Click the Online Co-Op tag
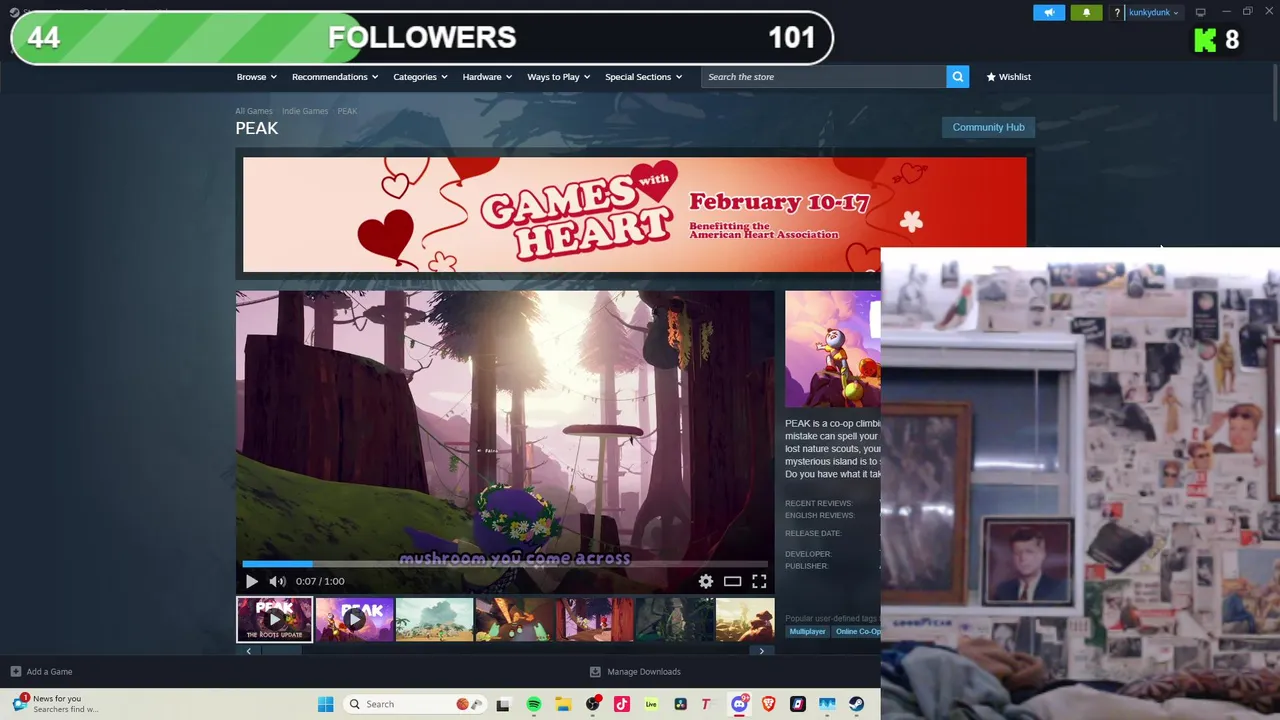Screen dimensions: 1280x720 pos(857,632)
